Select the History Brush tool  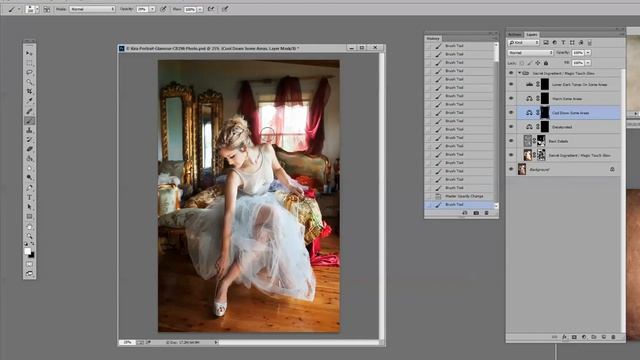(x=29, y=140)
